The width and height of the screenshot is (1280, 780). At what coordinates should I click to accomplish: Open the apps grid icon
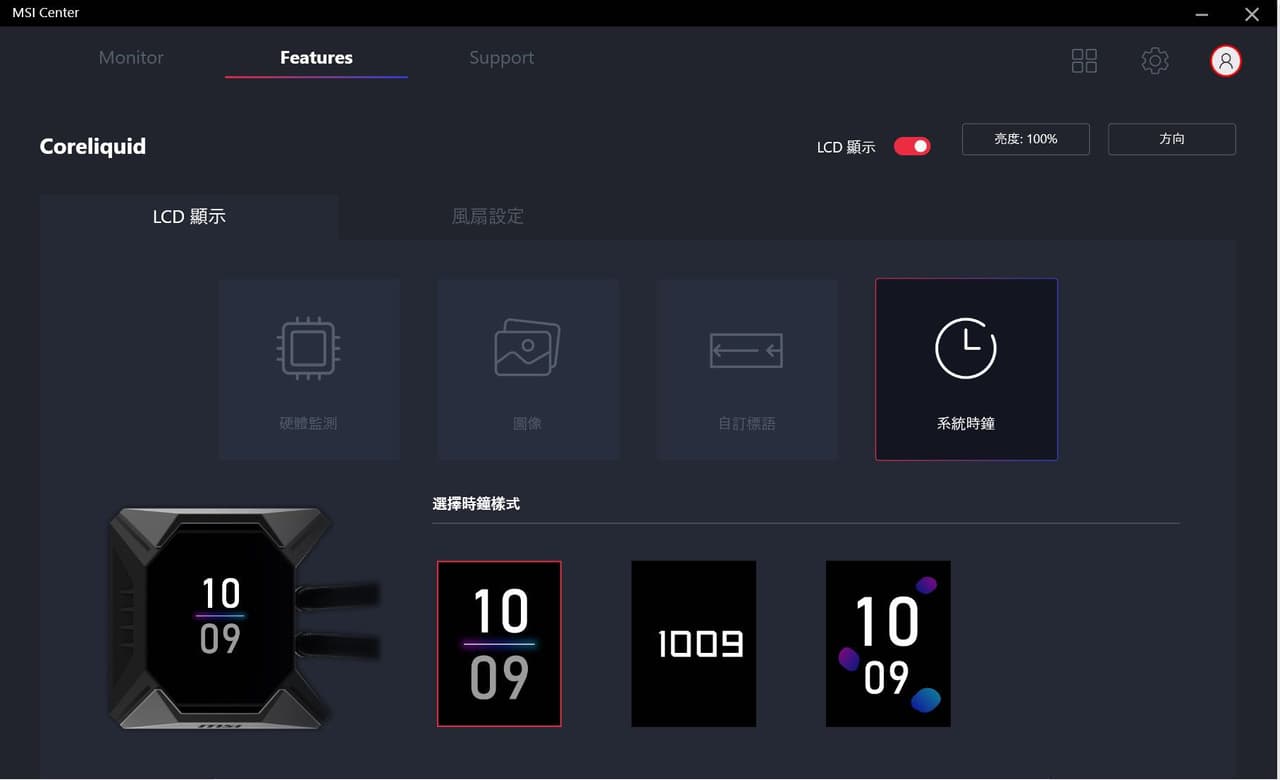coord(1084,61)
